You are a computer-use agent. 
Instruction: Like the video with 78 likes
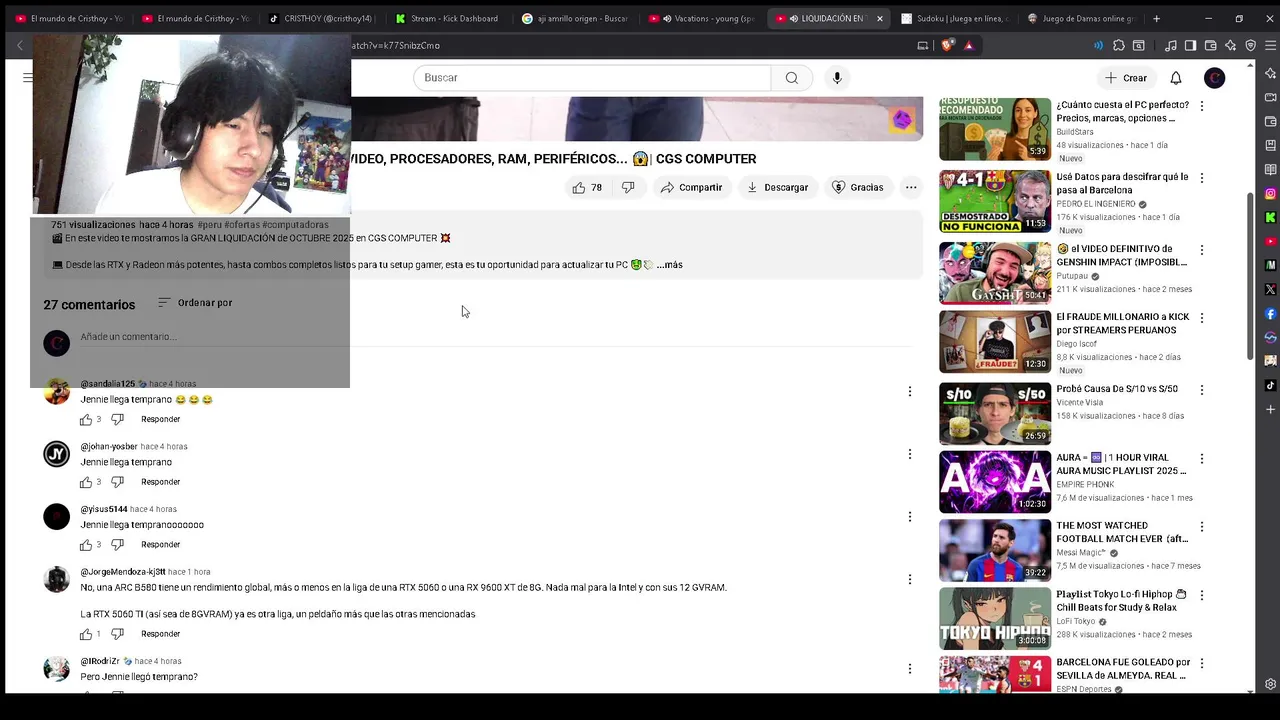click(587, 187)
